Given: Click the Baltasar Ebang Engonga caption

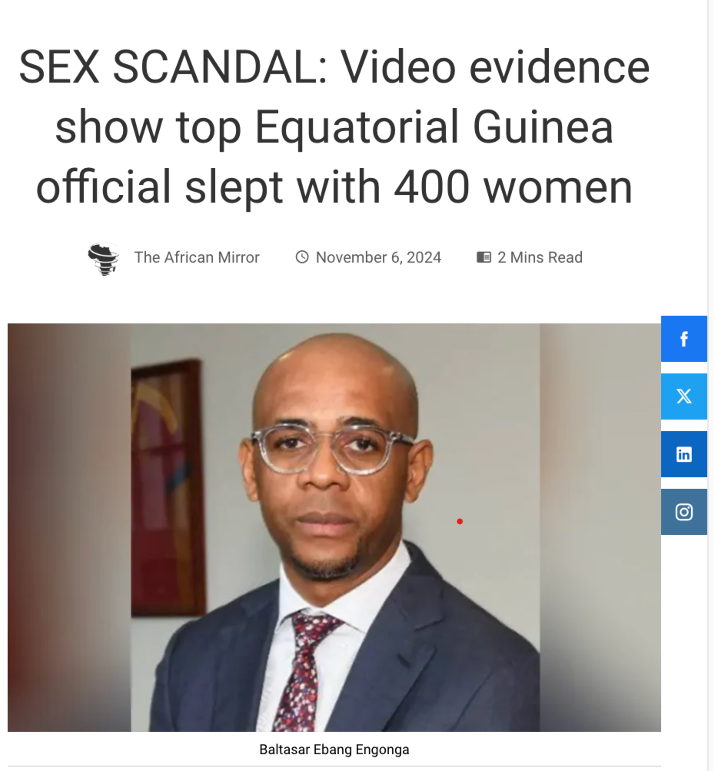Looking at the screenshot, I should (334, 749).
